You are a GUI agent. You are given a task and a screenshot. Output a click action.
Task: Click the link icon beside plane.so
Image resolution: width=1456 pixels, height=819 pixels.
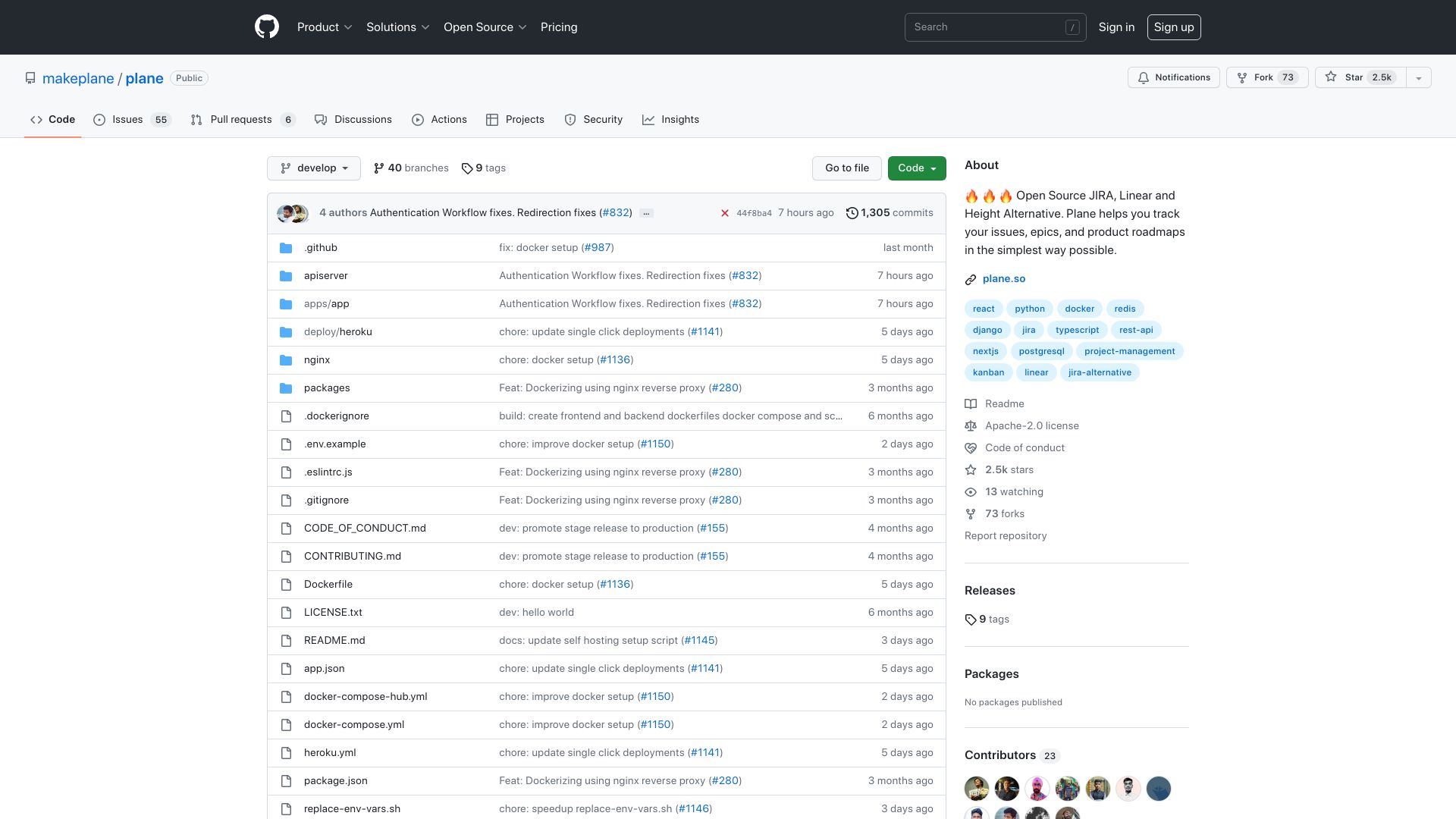[971, 279]
